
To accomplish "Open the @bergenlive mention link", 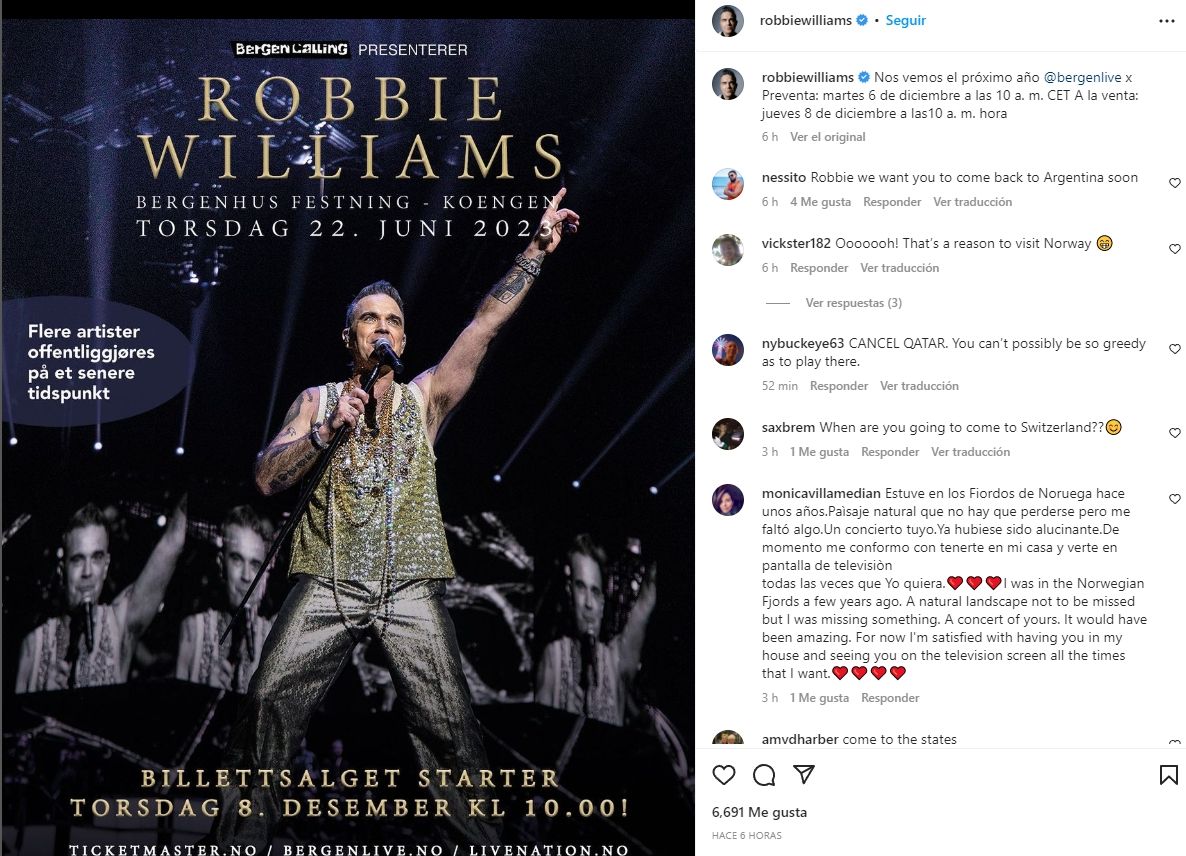I will click(1082, 77).
